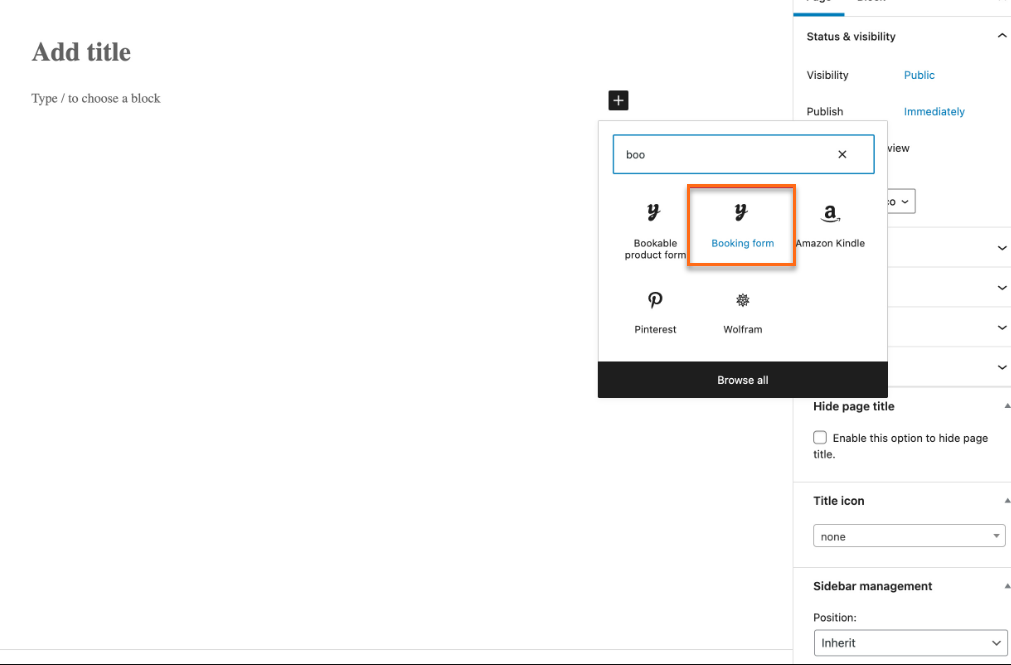Open the Position dropdown showing Inherit
The height and width of the screenshot is (665, 1011).
click(909, 642)
